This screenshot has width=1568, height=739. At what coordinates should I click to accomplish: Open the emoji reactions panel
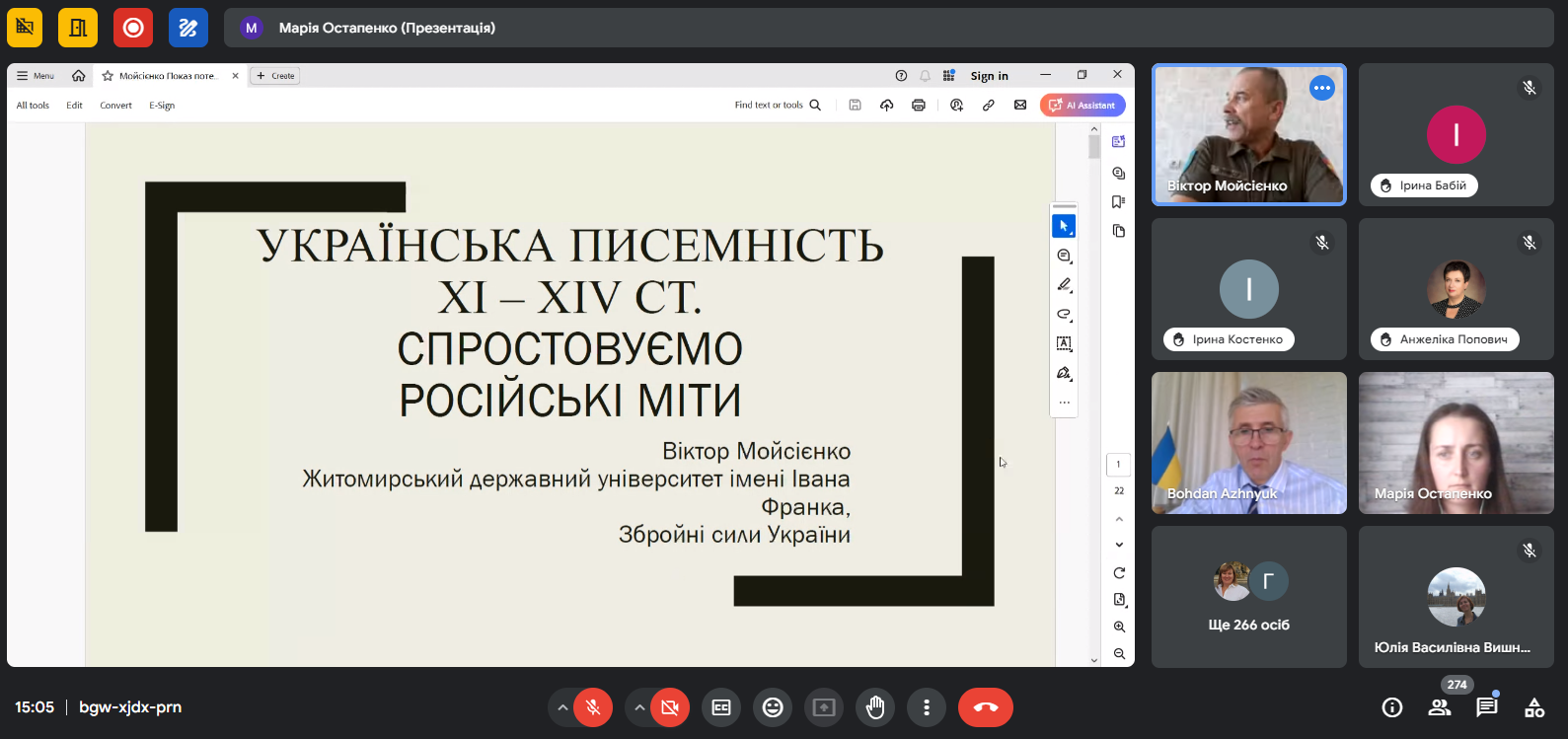coord(773,707)
